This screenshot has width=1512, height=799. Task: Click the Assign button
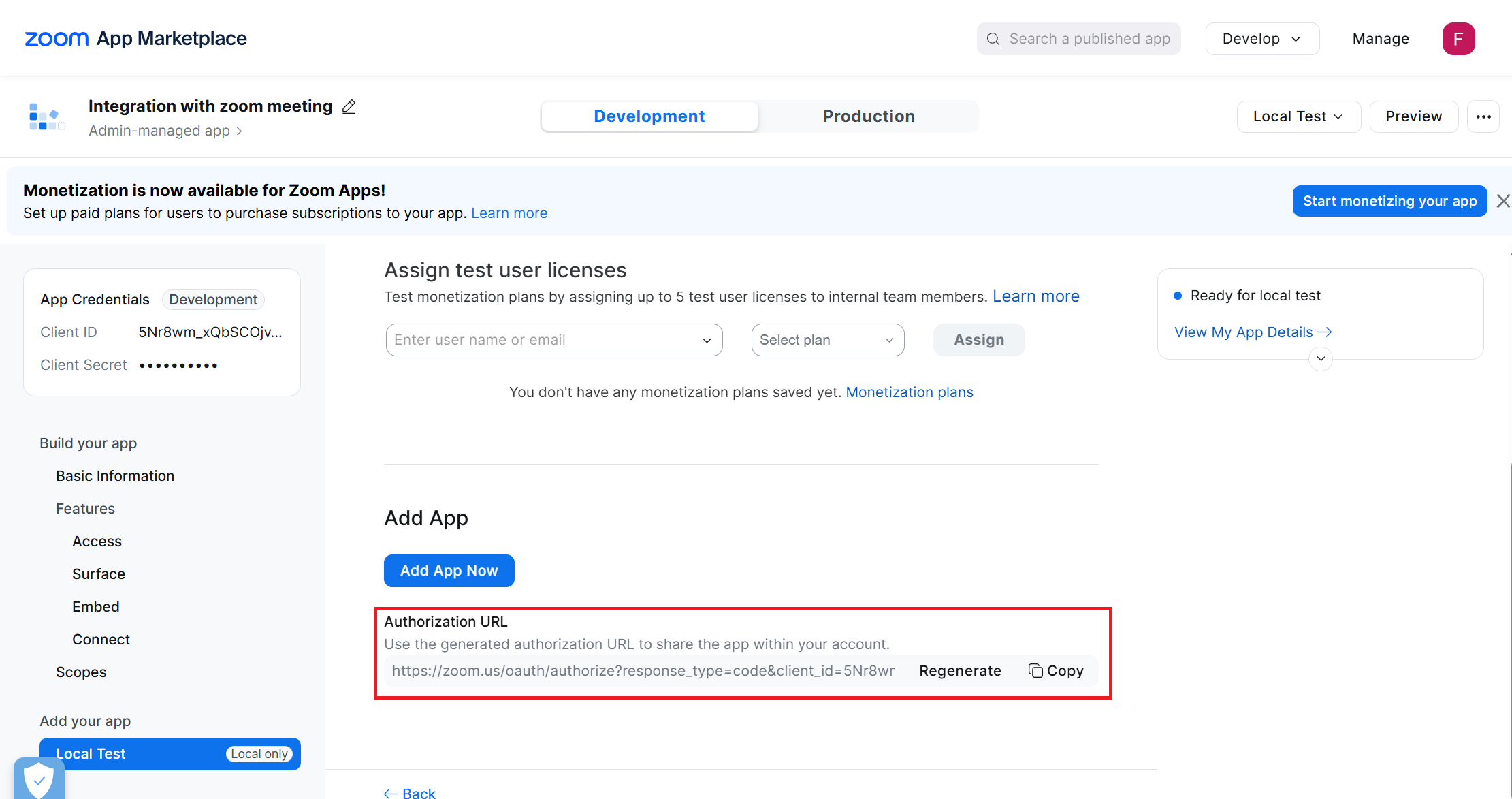point(979,340)
